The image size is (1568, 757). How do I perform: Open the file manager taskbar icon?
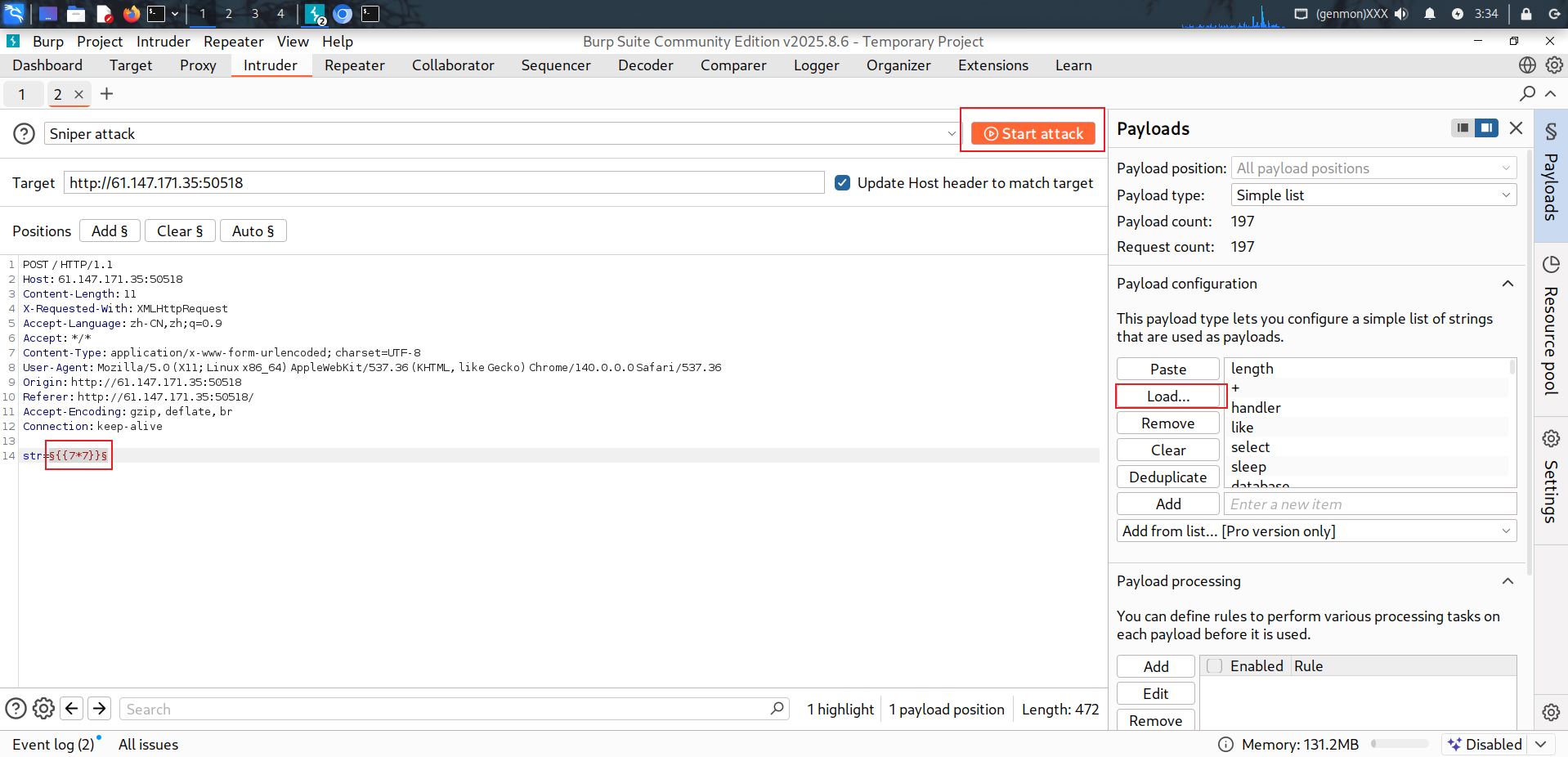pyautogui.click(x=76, y=14)
